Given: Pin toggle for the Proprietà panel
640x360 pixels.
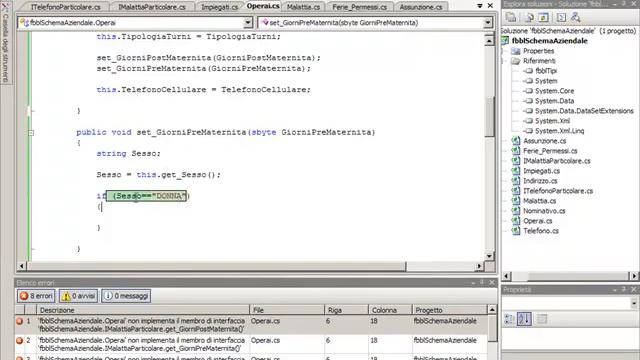Looking at the screenshot, I should point(624,289).
